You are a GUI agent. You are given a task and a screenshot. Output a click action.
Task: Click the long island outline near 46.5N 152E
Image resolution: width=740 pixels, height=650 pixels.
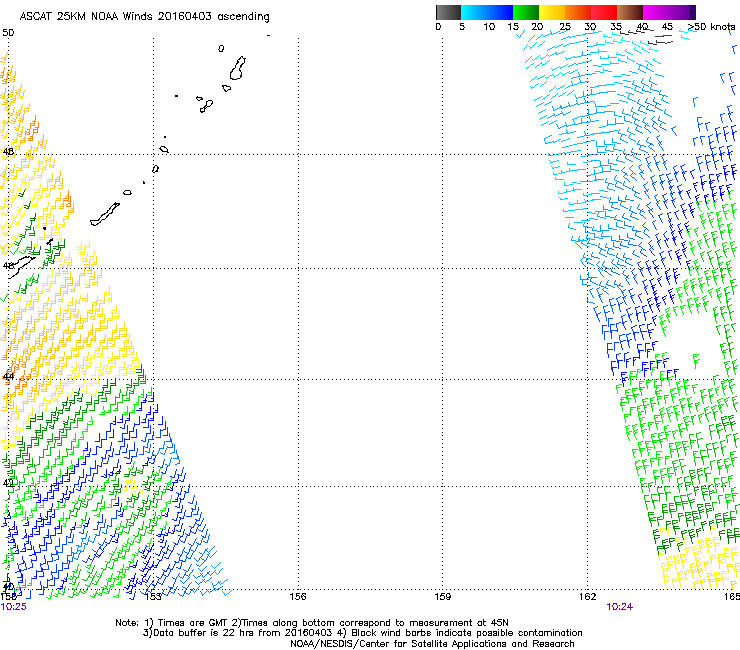[x=105, y=214]
